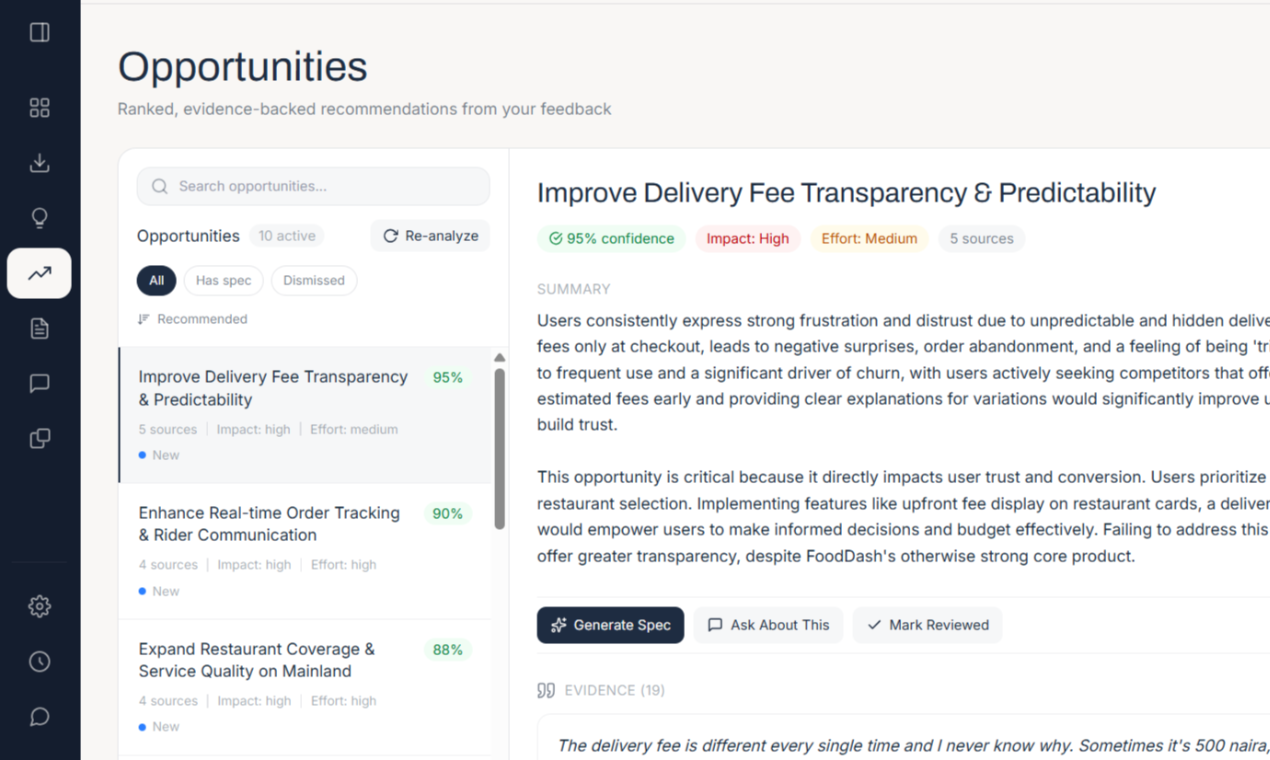Screen dimensions: 1270x760
Task: Open the document specs icon
Action: tap(40, 328)
